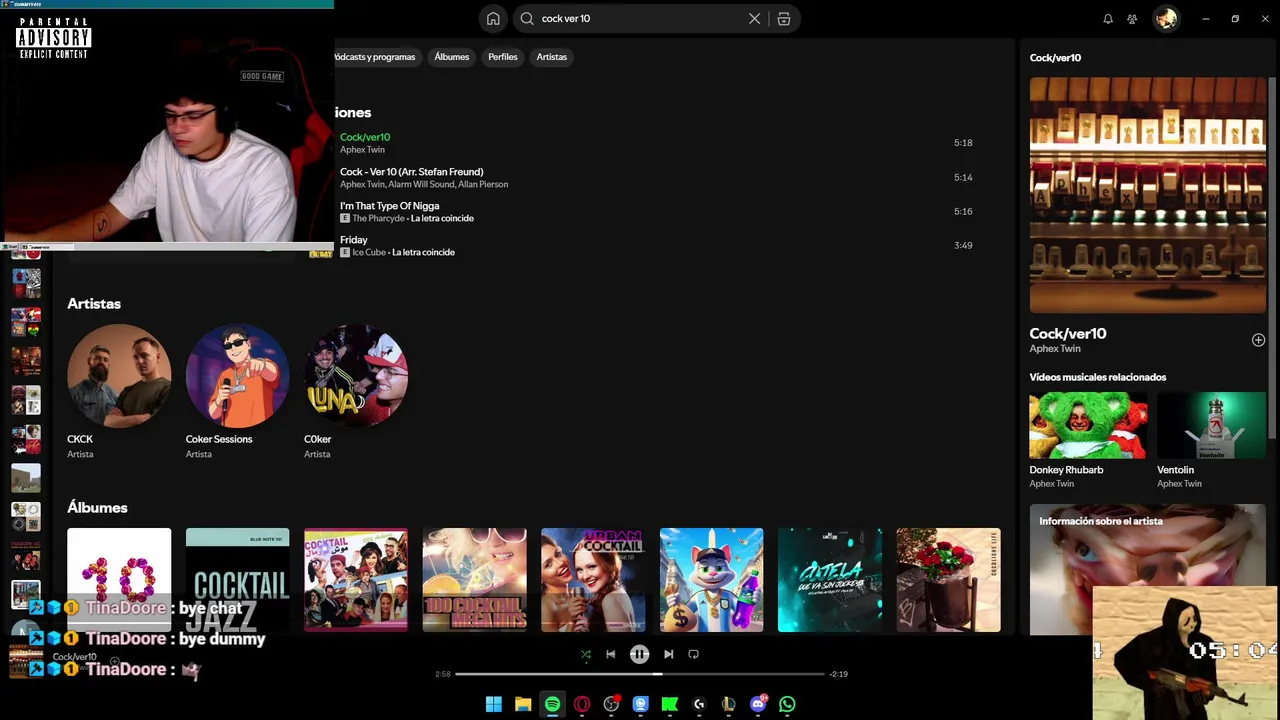Open the pink '10' album cover

(119, 580)
